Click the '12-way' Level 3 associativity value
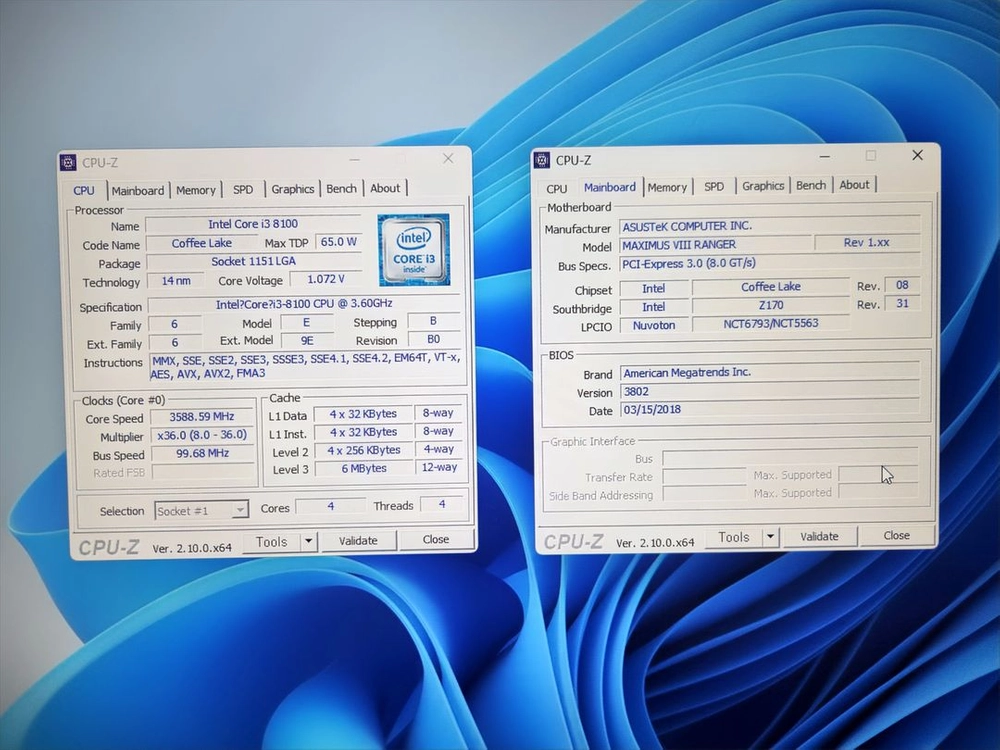Image resolution: width=1000 pixels, height=750 pixels. [439, 467]
